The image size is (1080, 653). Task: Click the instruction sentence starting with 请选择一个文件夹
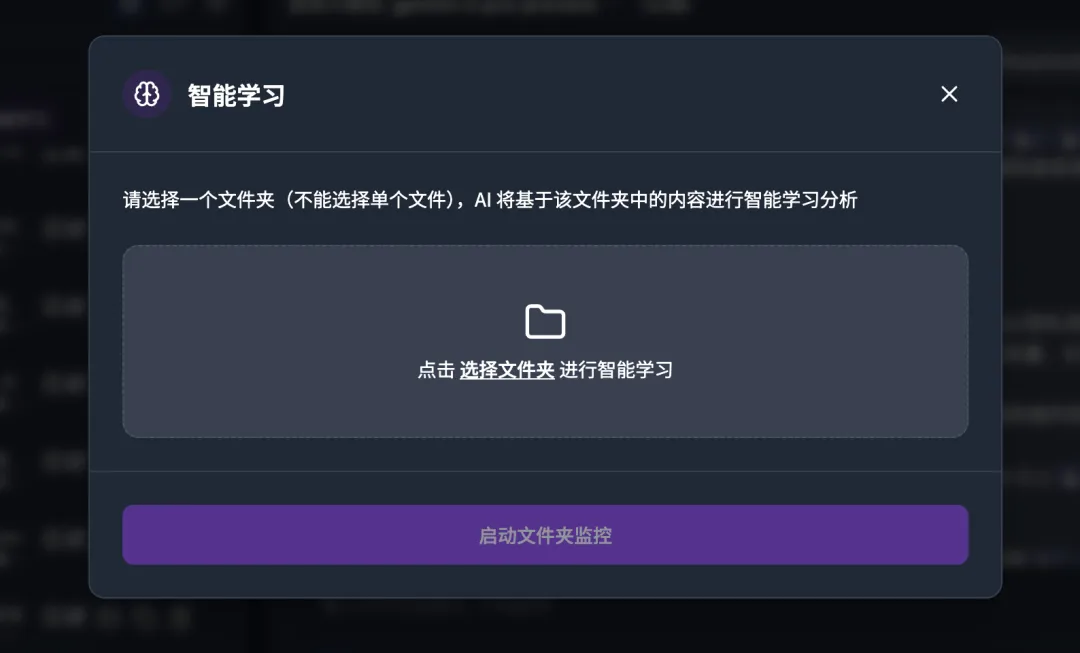pyautogui.click(x=490, y=200)
